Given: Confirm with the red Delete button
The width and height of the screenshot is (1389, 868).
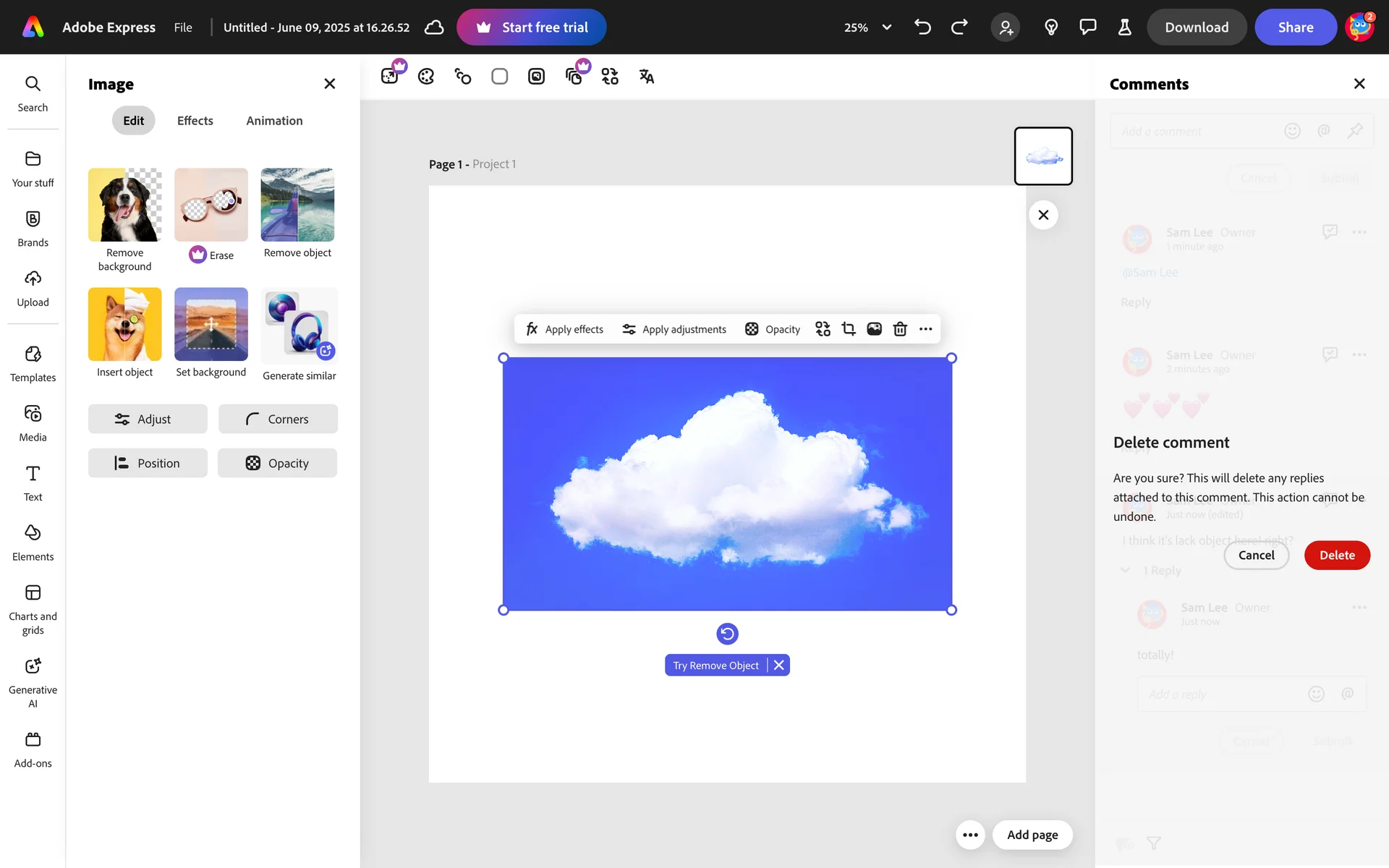Looking at the screenshot, I should pos(1336,555).
